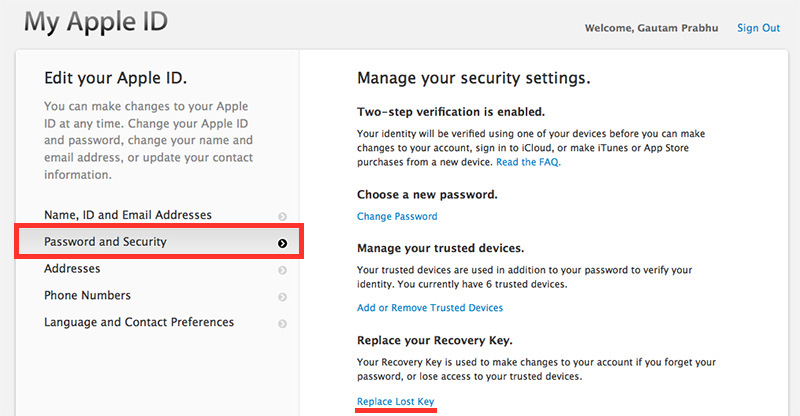This screenshot has height=416, width=800.
Task: Select the Password and Security menu item
Action: [x=105, y=242]
